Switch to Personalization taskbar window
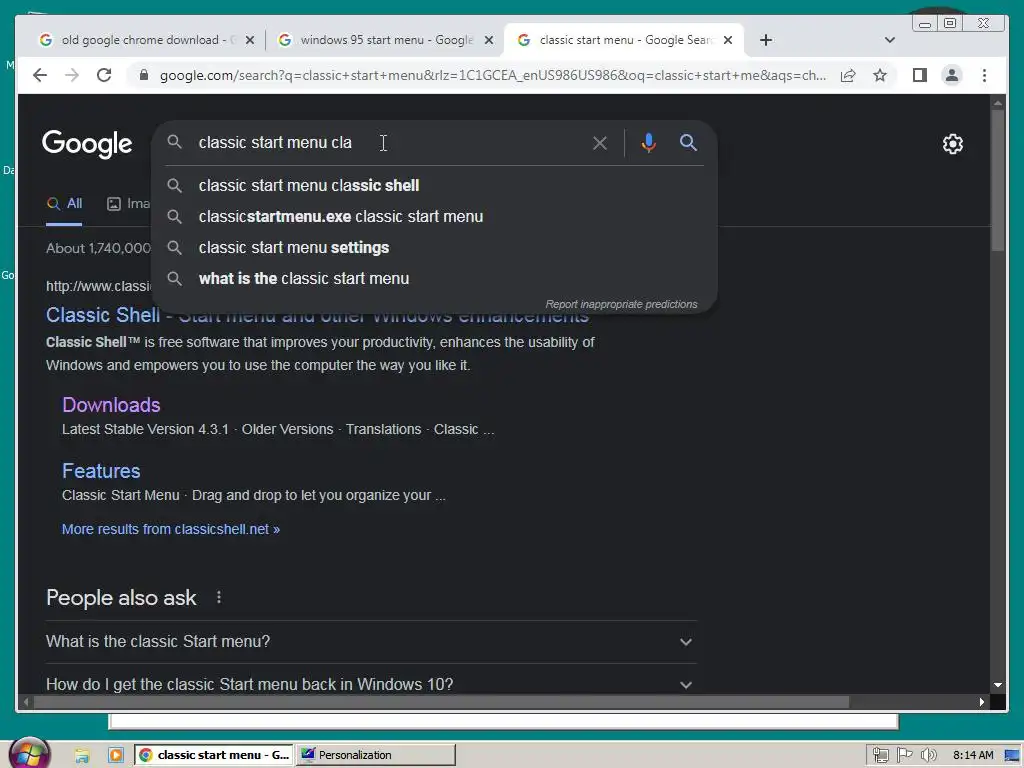1024x768 pixels. coord(376,755)
